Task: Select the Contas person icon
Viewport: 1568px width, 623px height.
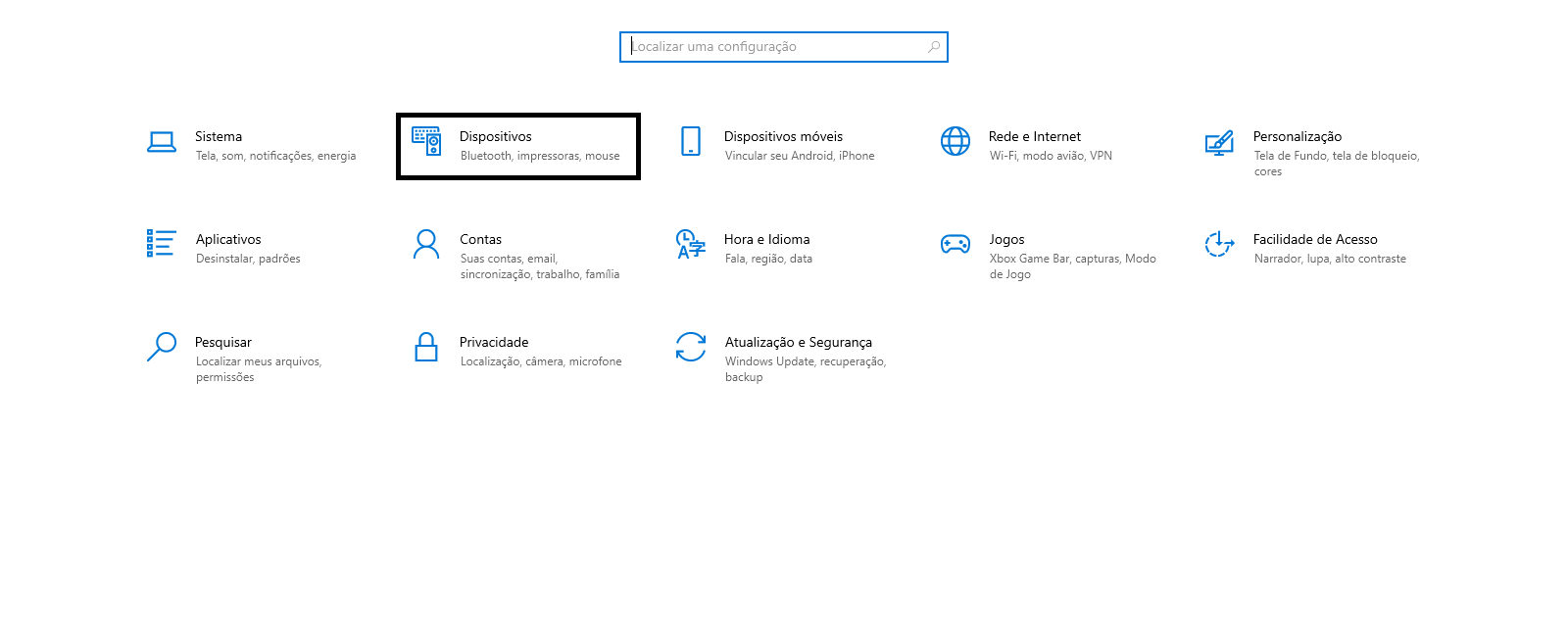Action: tap(426, 244)
